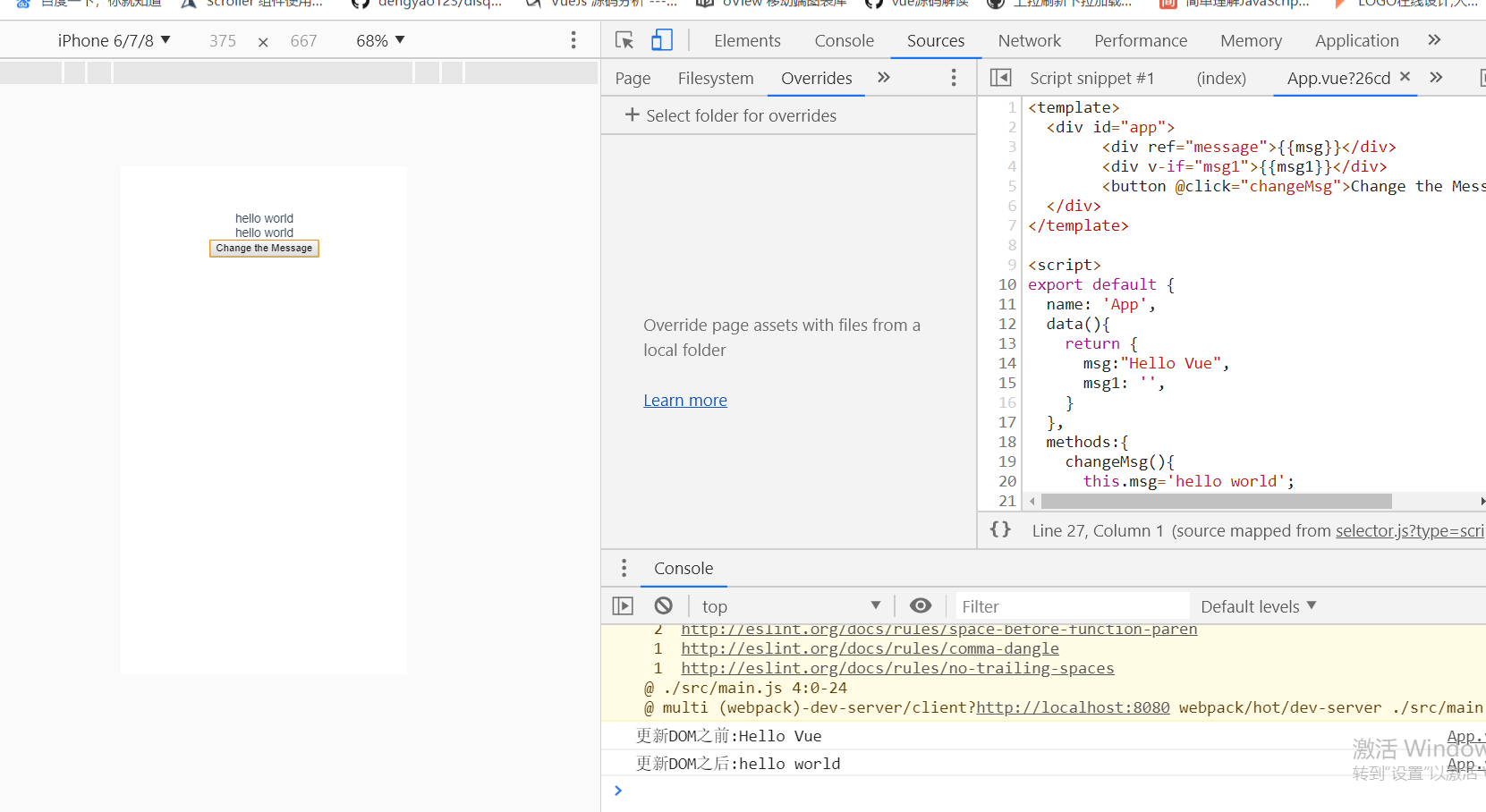Viewport: 1486px width, 812px height.
Task: Clear the console with the ban icon
Action: point(663,605)
